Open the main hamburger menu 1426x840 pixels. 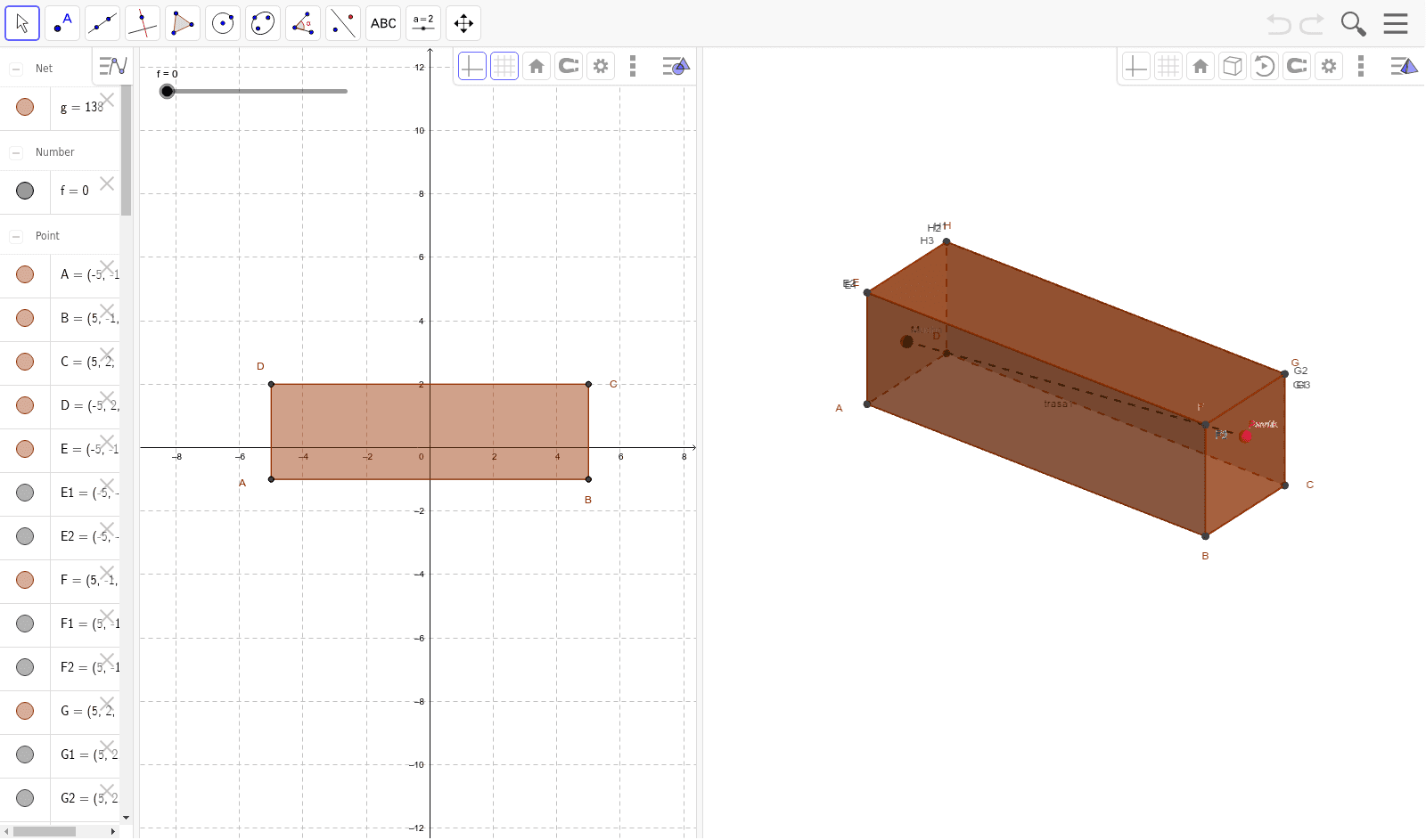[1396, 24]
